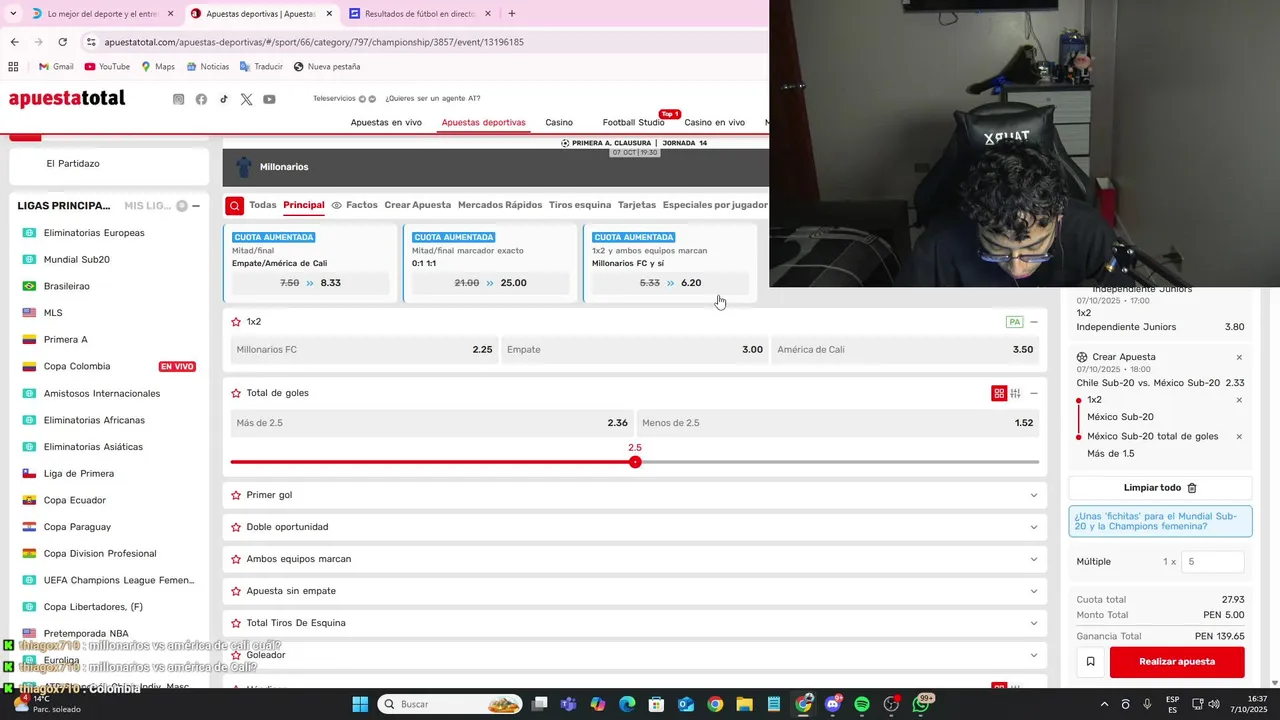Open MLS league in sidebar
Image resolution: width=1280 pixels, height=720 pixels.
click(53, 313)
